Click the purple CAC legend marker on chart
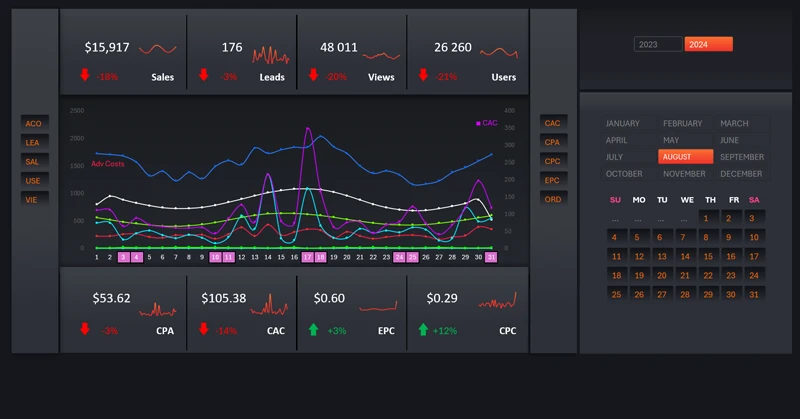This screenshot has width=800, height=419. tap(478, 123)
